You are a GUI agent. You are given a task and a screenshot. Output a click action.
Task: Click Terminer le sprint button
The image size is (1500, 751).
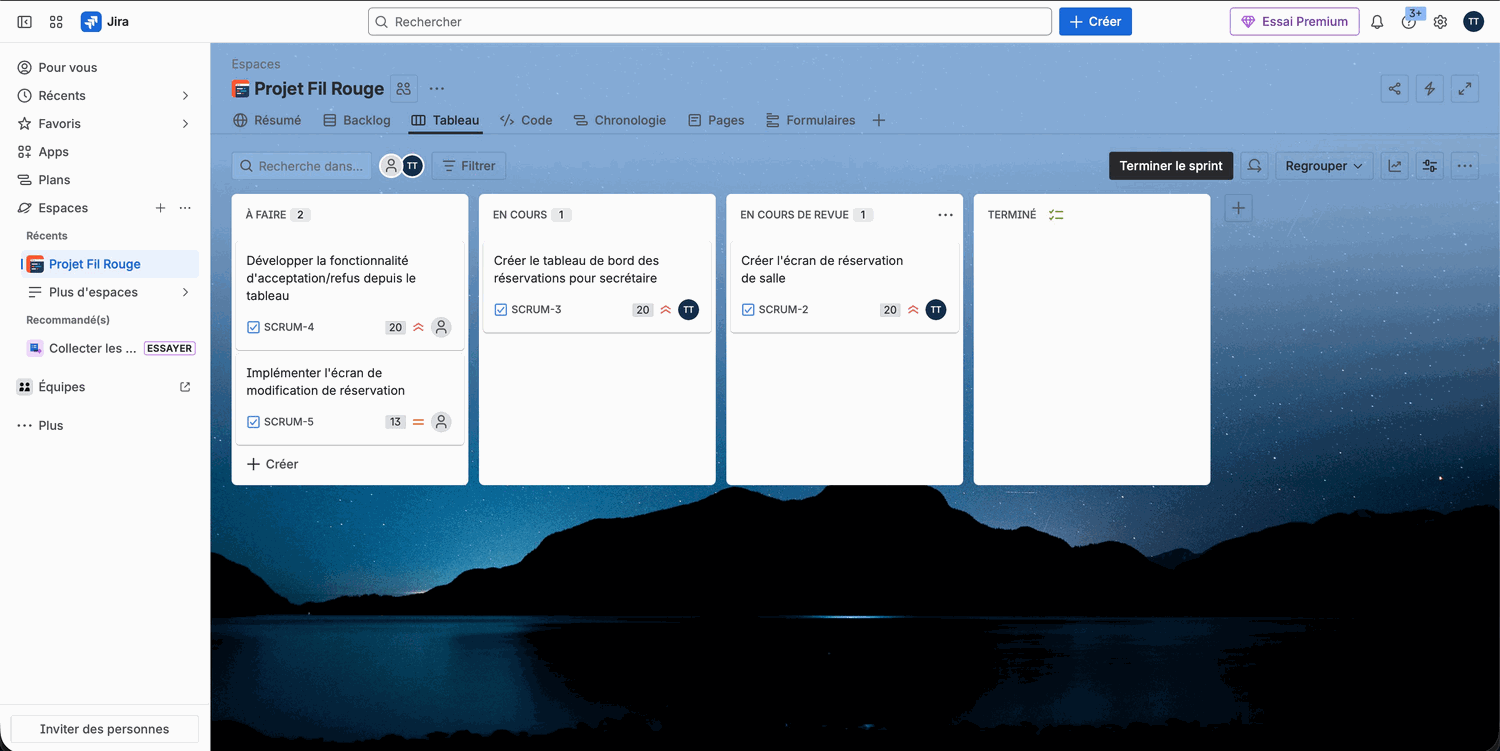(1171, 166)
